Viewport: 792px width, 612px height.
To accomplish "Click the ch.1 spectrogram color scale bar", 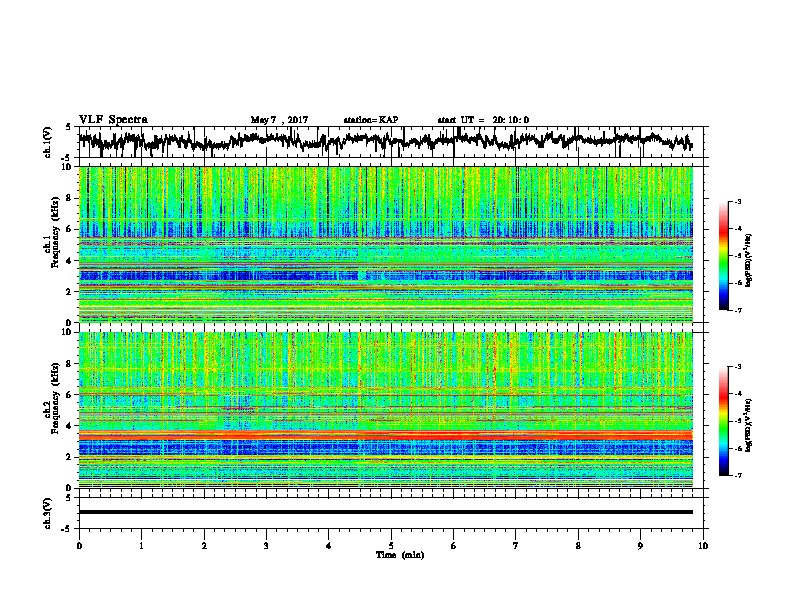I will pos(723,256).
